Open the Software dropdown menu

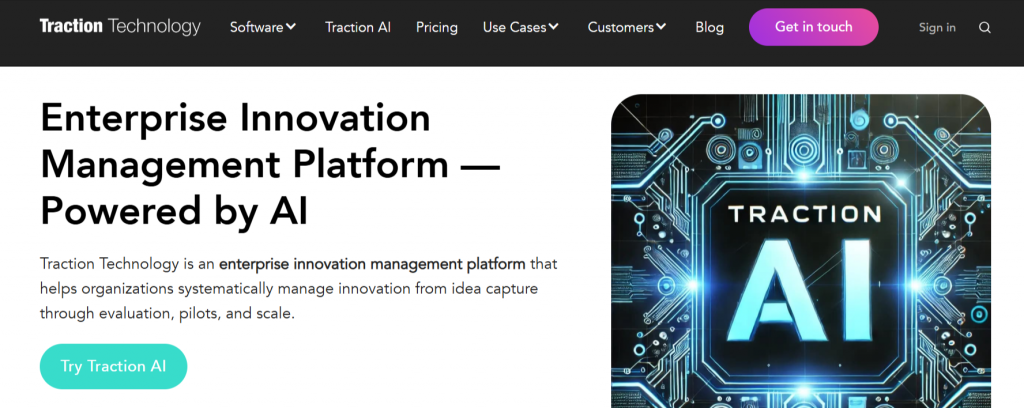coord(263,27)
